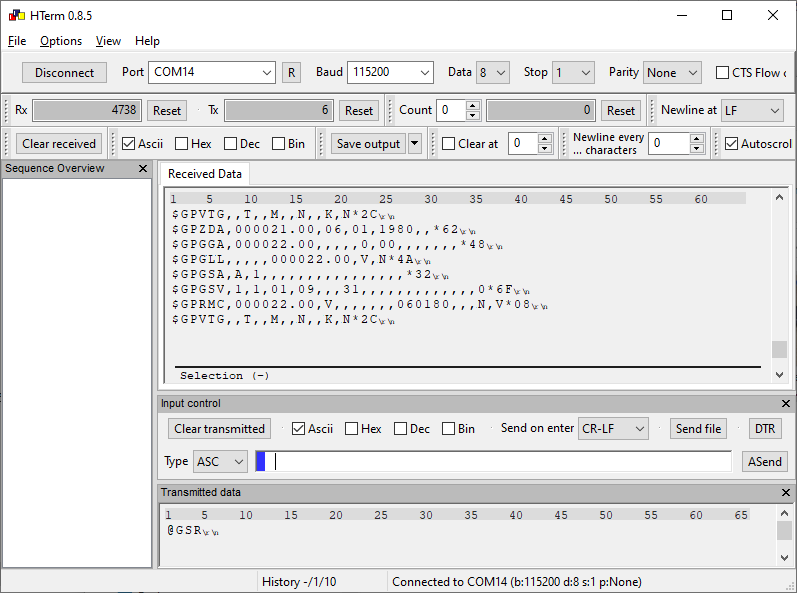Close the Input control panel
Viewport: 797px width, 593px height.
point(786,404)
